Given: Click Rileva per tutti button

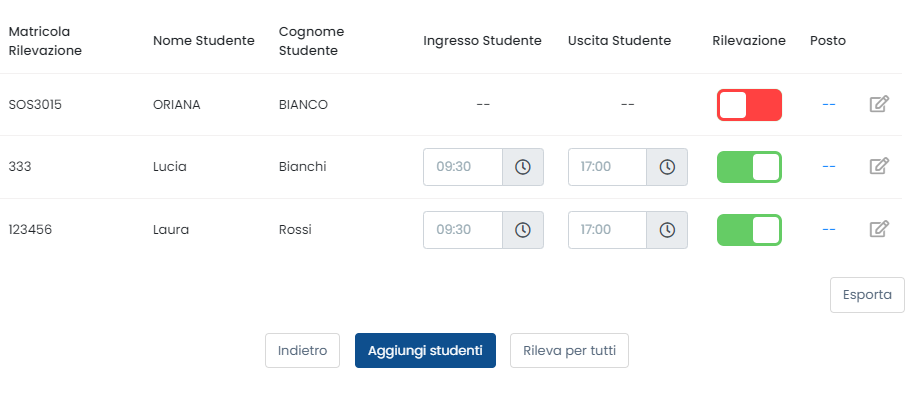Looking at the screenshot, I should (569, 351).
